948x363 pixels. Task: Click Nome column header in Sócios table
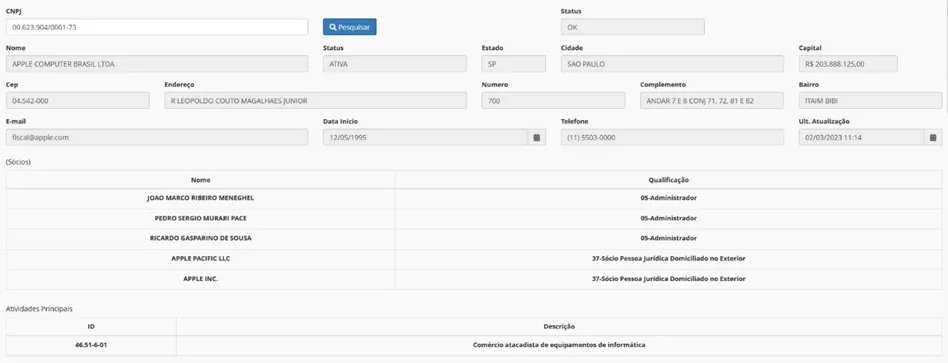tap(201, 180)
